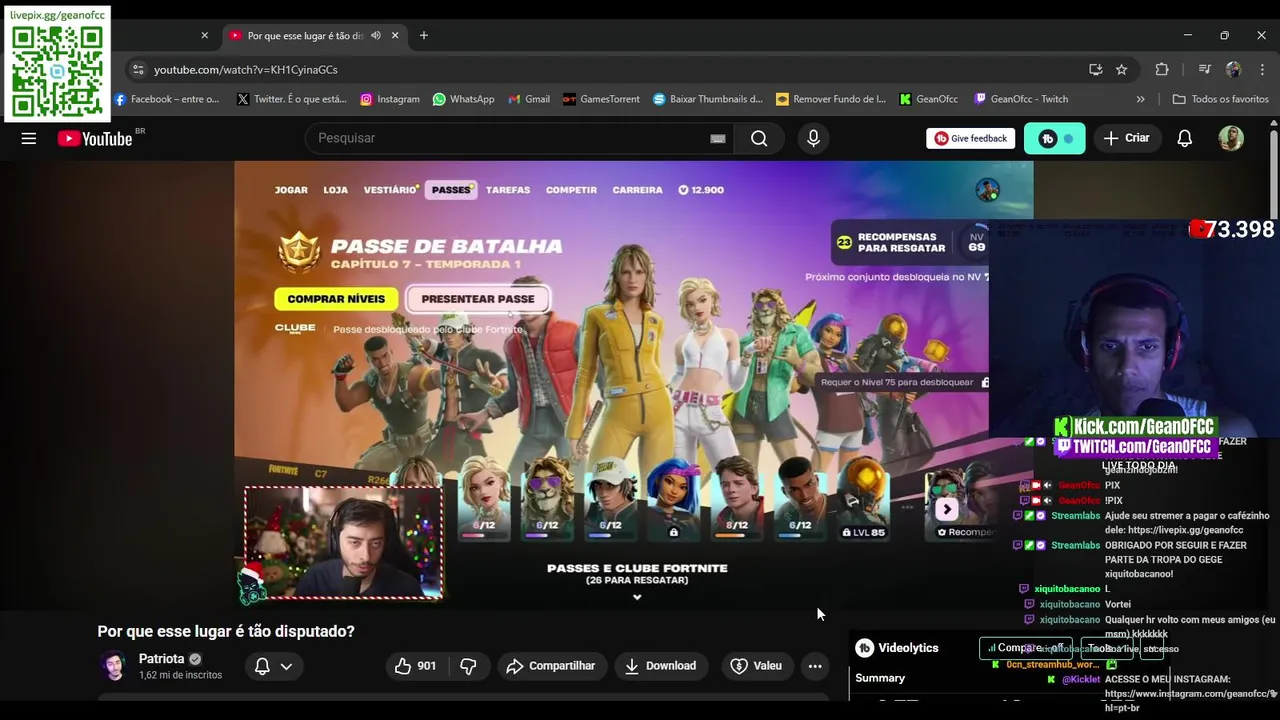Open the Instagram bookmark
The width and height of the screenshot is (1280, 720).
(390, 99)
